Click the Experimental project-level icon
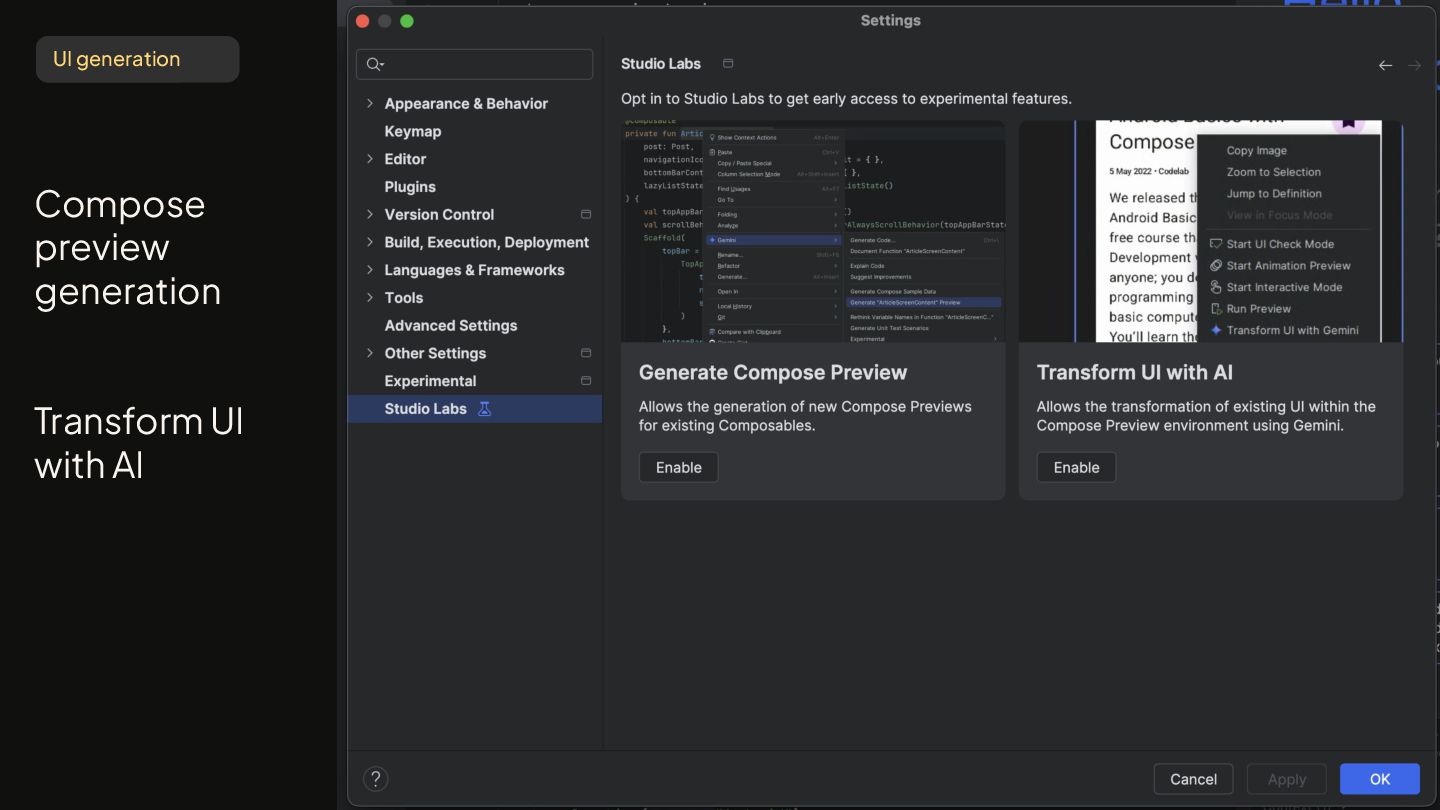The height and width of the screenshot is (810, 1440). coord(586,381)
